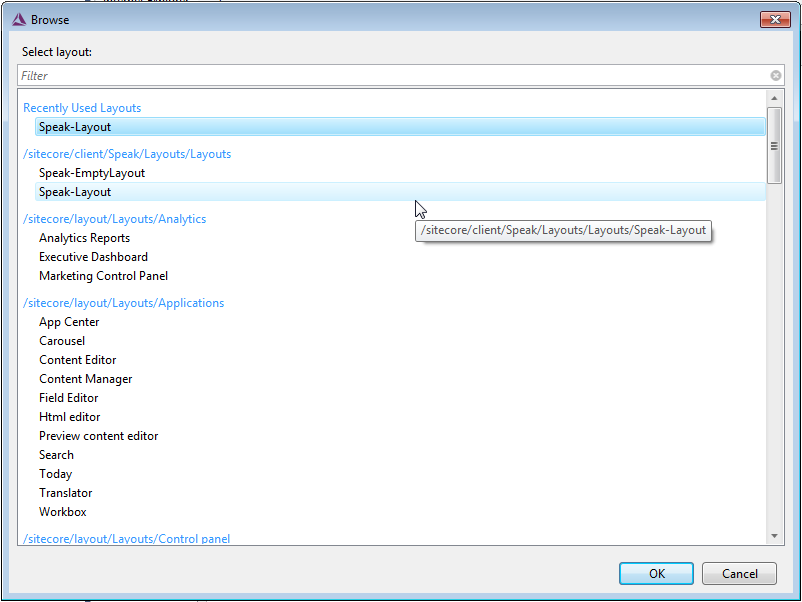Select Translator layout
The height and width of the screenshot is (602, 802).
[400, 493]
